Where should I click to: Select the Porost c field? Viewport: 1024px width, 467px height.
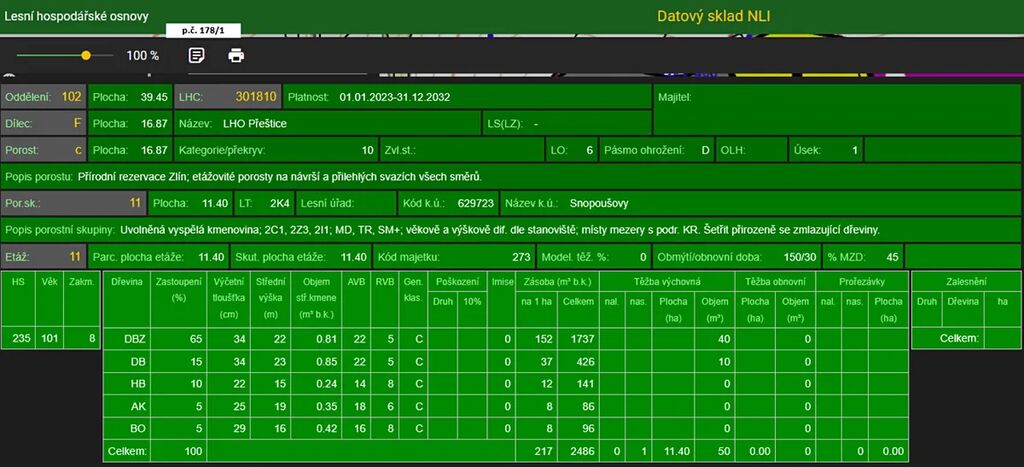(x=44, y=150)
